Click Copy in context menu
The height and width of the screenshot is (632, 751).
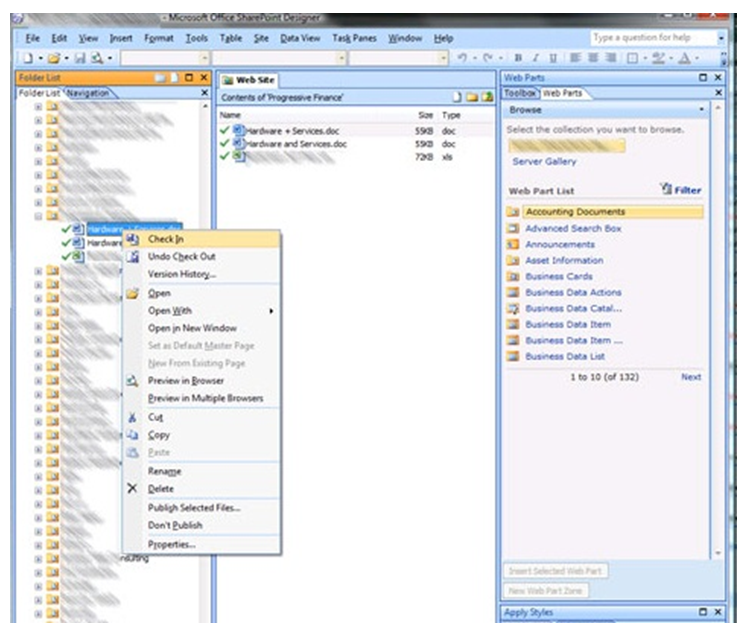click(202, 435)
